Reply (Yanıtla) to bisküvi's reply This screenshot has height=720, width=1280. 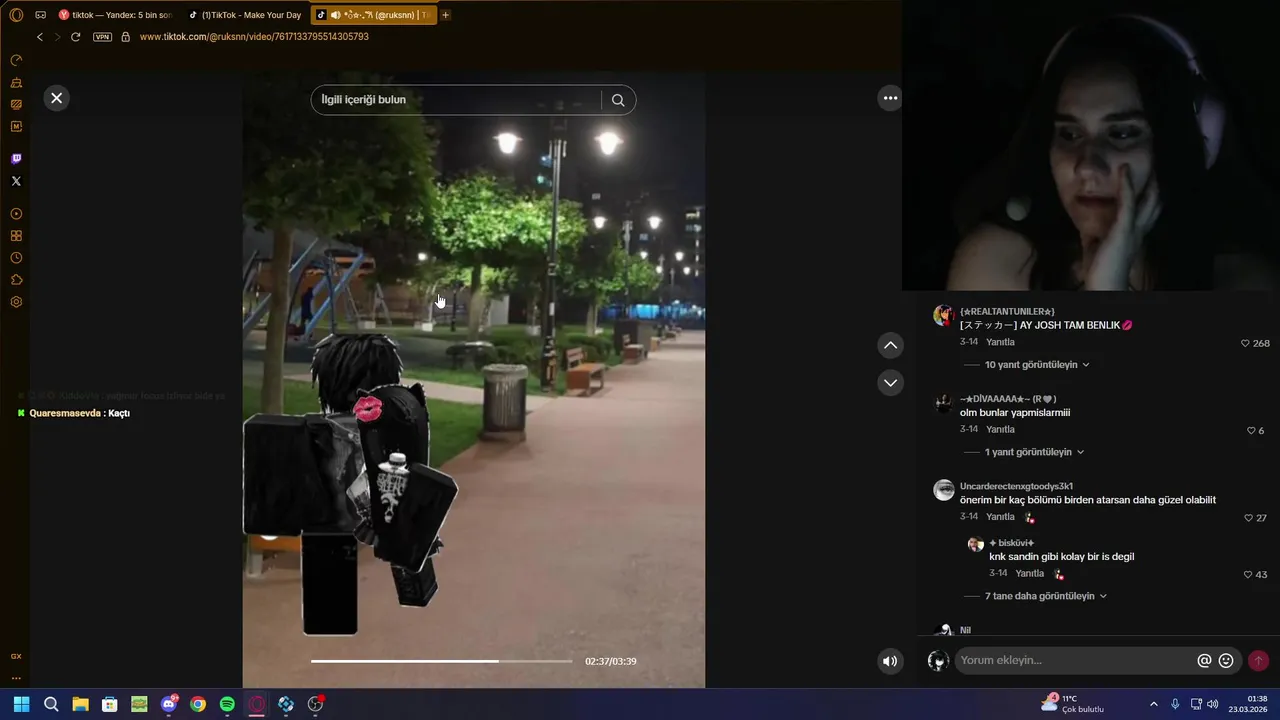[1029, 573]
